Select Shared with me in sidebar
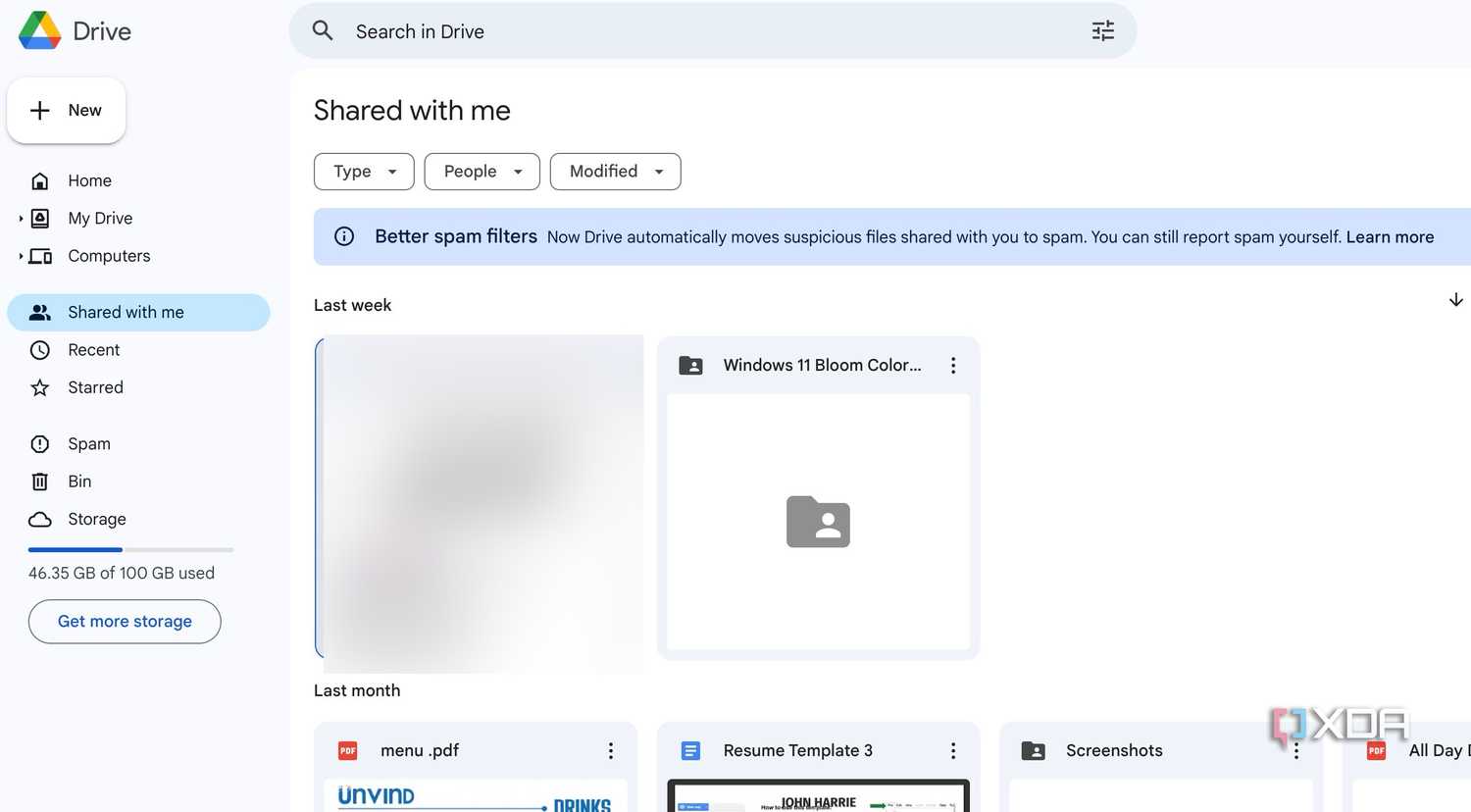1471x812 pixels. click(138, 312)
